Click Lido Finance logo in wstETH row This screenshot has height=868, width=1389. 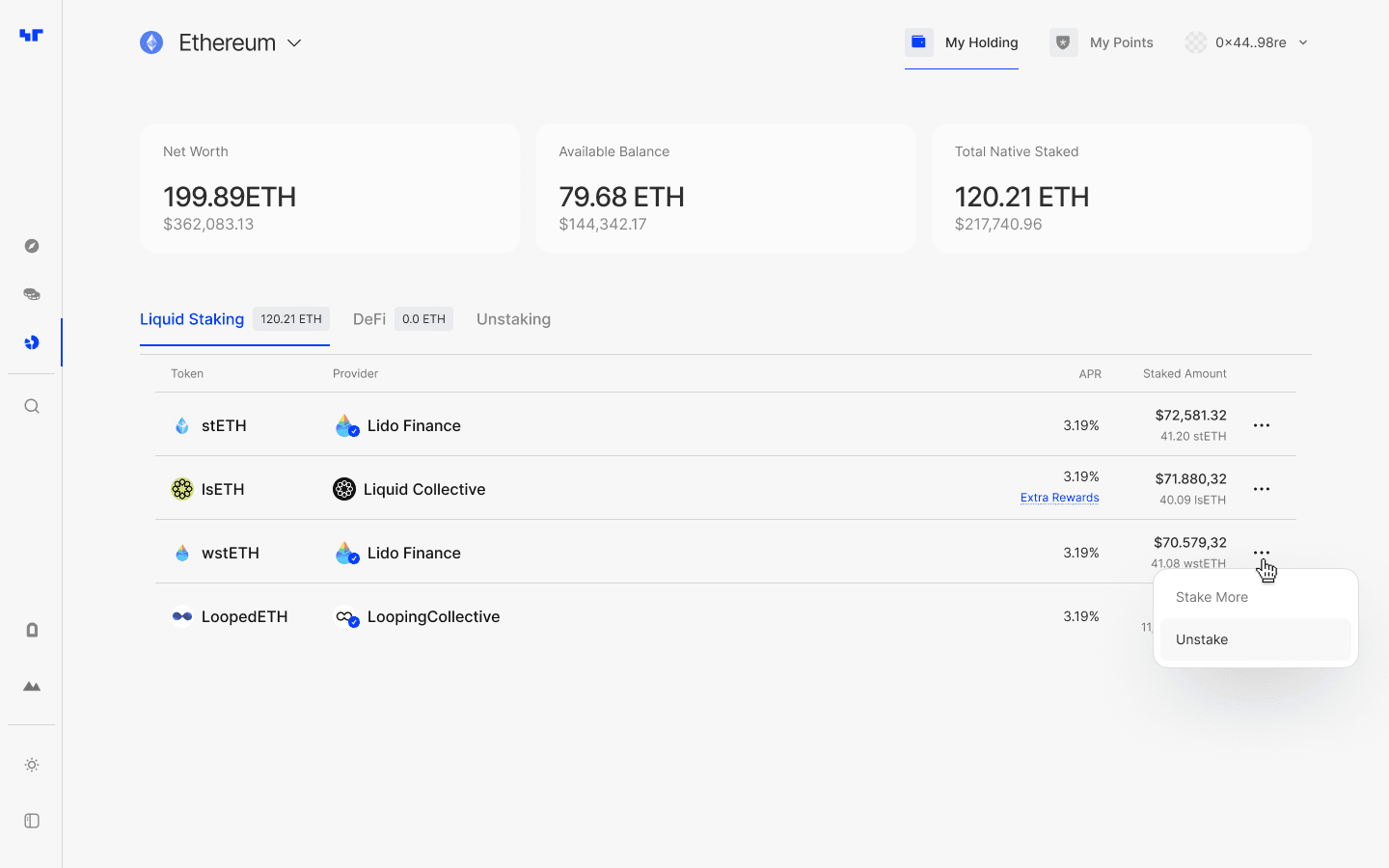pyautogui.click(x=346, y=553)
